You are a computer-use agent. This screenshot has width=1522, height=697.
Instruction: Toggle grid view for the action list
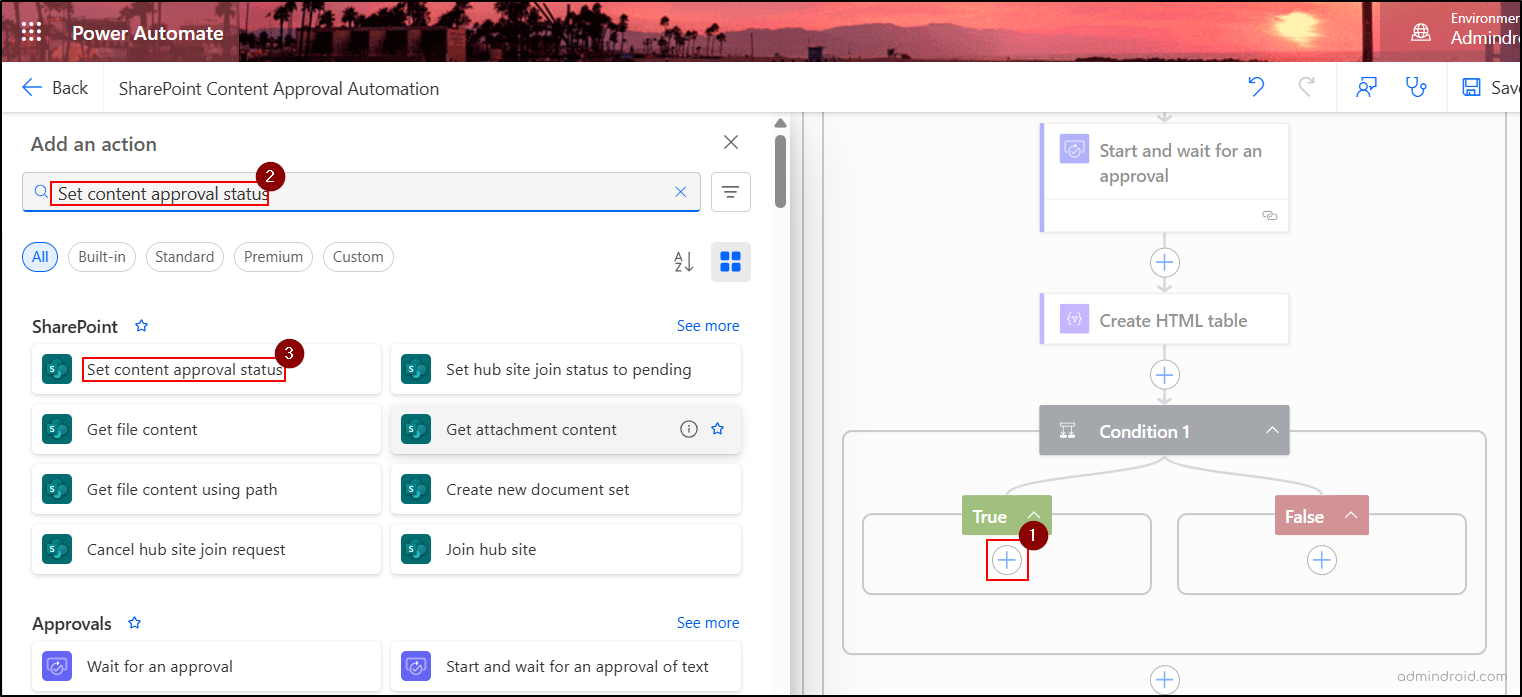(730, 261)
